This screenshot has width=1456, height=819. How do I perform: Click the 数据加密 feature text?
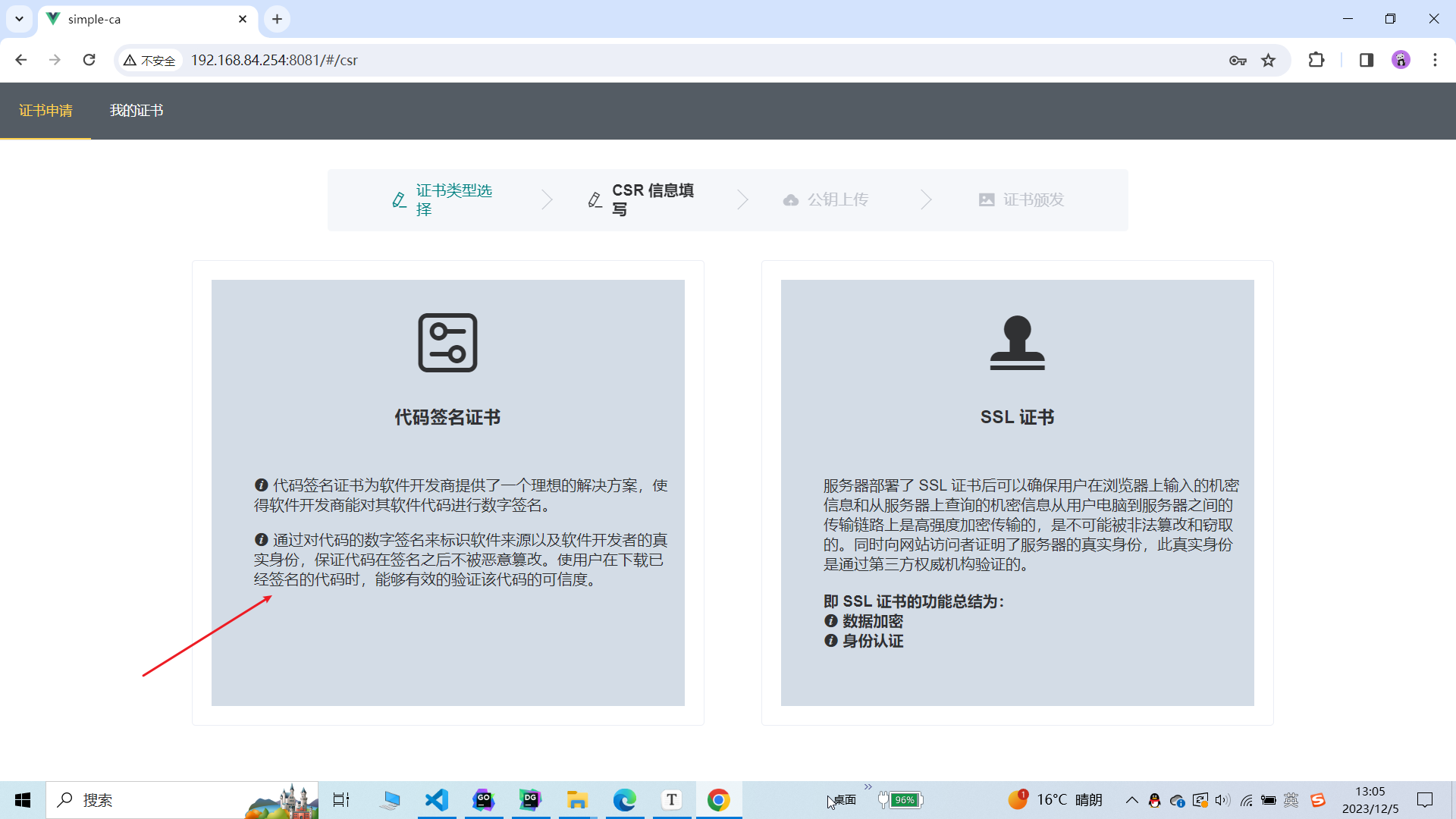pos(873,621)
